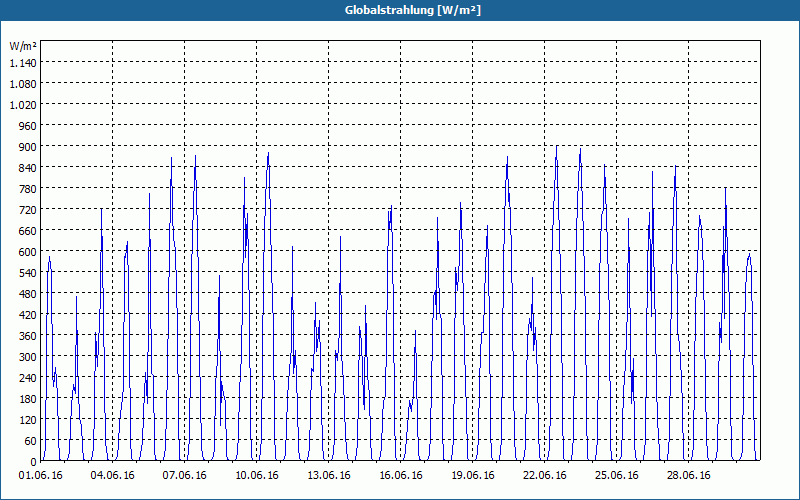Viewport: 800px width, 500px height.
Task: Select the 1.020 y-axis value
Action: pyautogui.click(x=23, y=105)
